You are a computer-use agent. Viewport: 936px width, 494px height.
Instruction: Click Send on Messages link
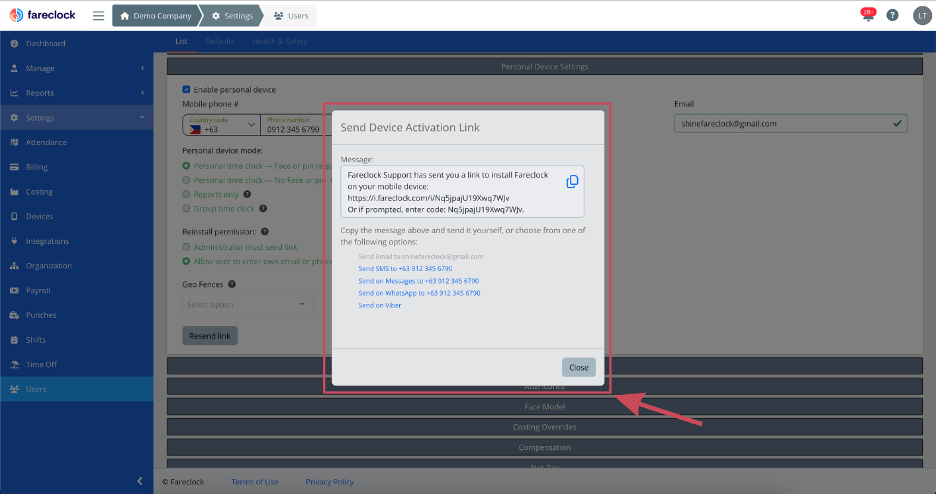pos(418,281)
